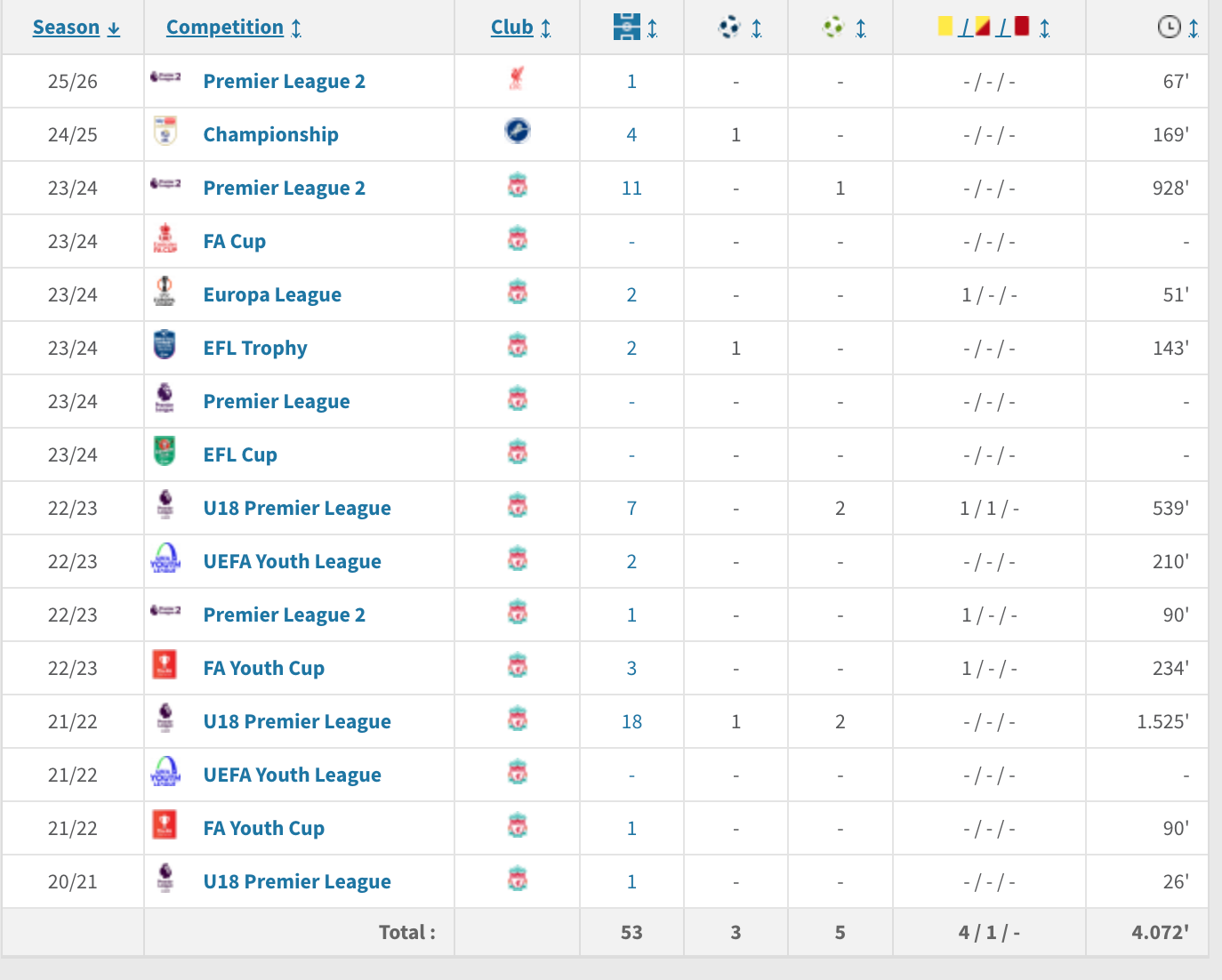This screenshot has width=1222, height=980.
Task: Sort table by appearances pitch icon
Action: tap(627, 28)
